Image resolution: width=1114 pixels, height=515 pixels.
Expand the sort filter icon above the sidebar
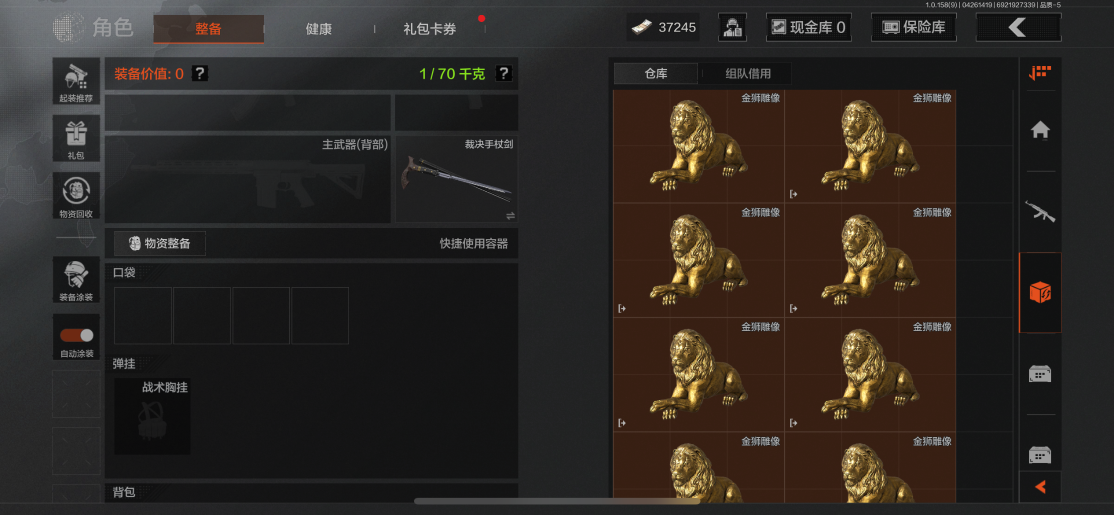1040,72
